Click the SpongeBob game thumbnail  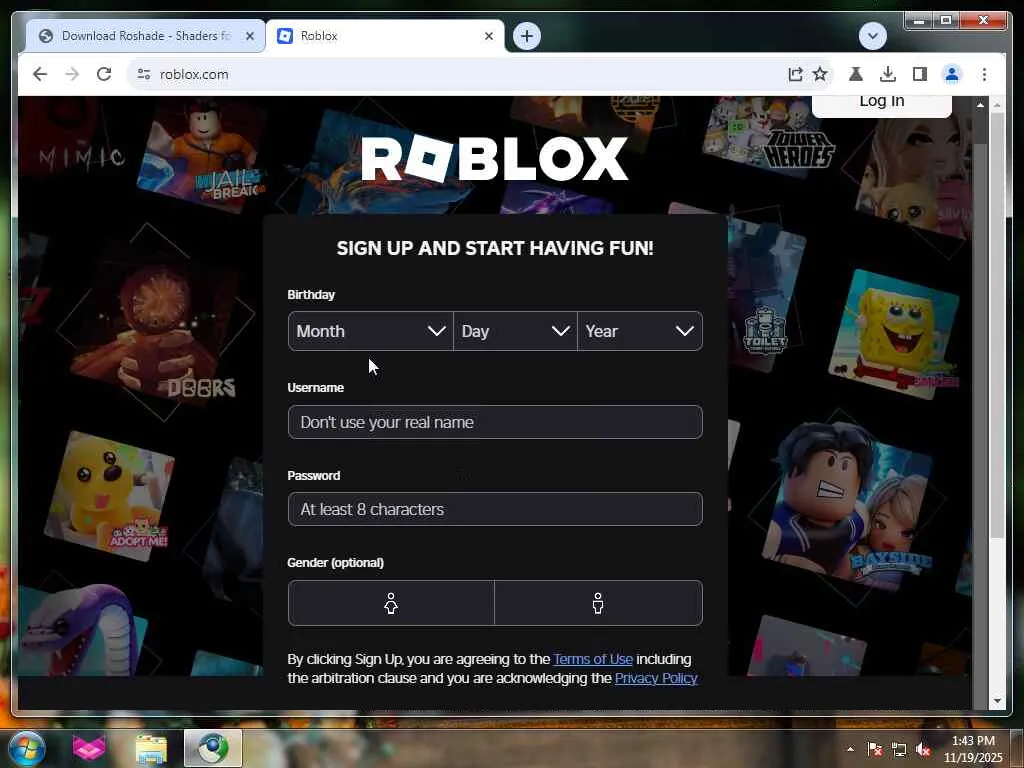point(893,334)
